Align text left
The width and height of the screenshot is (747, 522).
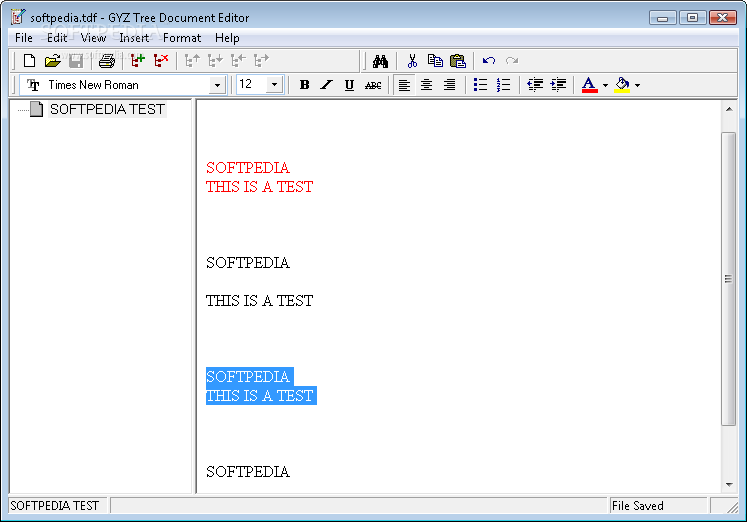pyautogui.click(x=404, y=85)
